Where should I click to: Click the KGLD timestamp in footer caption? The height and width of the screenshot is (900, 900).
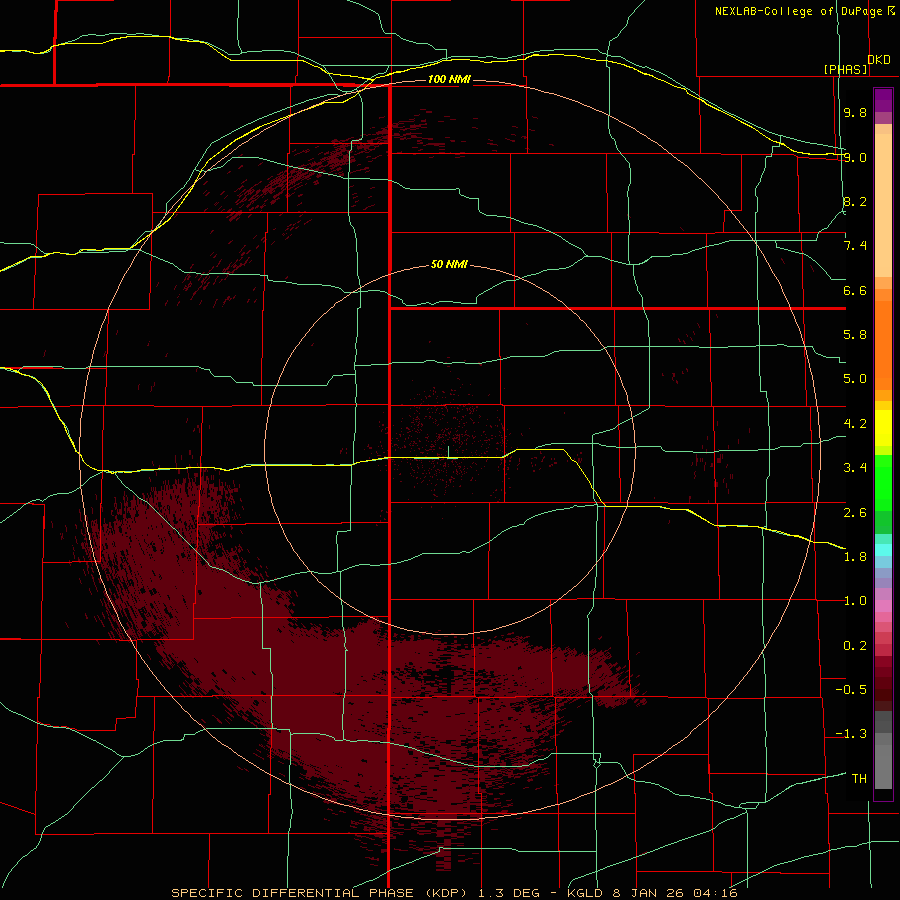pos(652,893)
